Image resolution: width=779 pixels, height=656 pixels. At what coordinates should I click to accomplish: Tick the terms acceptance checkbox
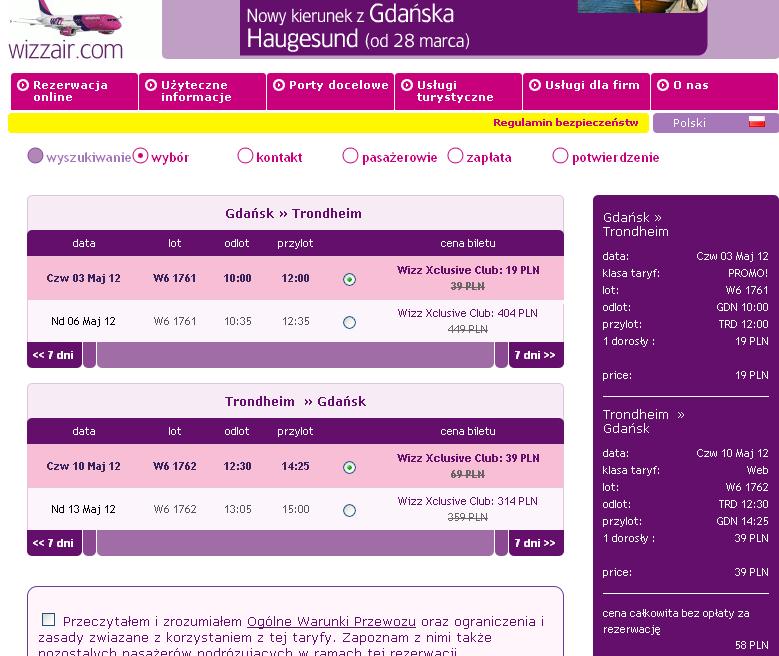(x=48, y=619)
